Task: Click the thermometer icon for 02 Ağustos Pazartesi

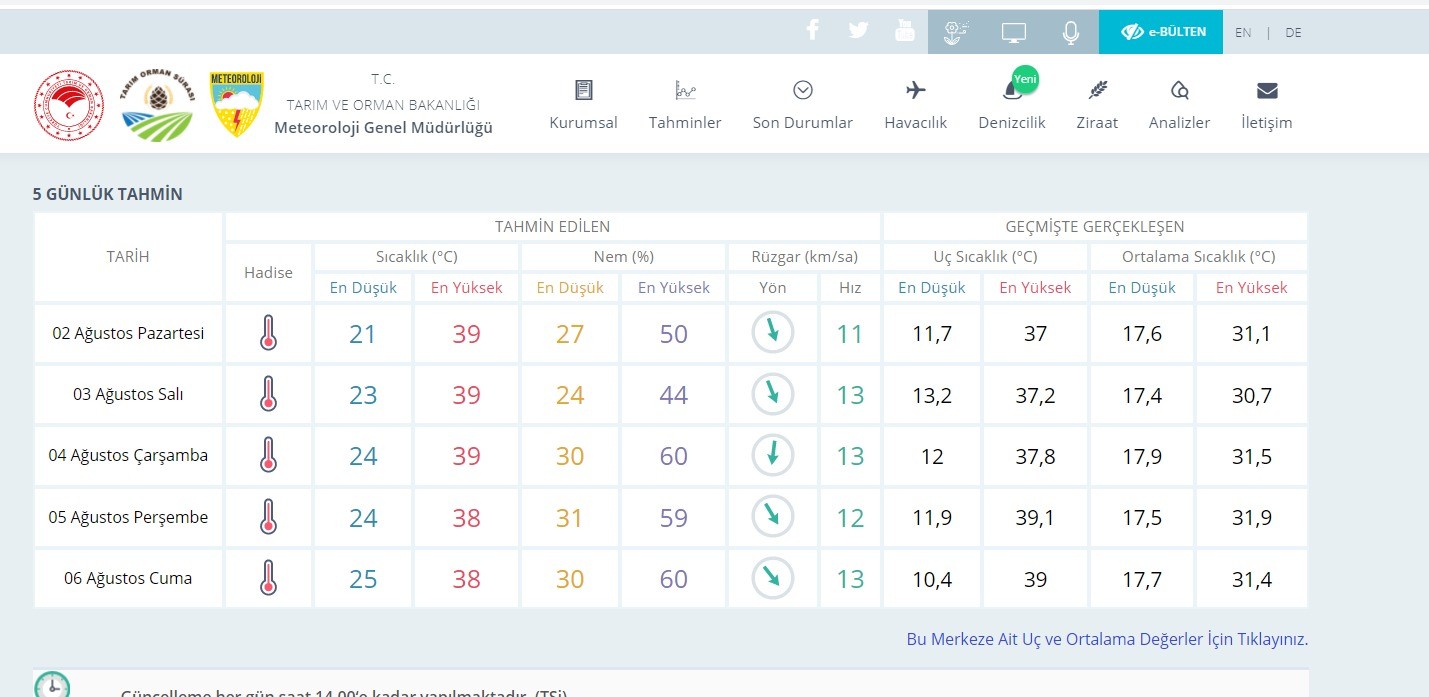Action: (268, 333)
